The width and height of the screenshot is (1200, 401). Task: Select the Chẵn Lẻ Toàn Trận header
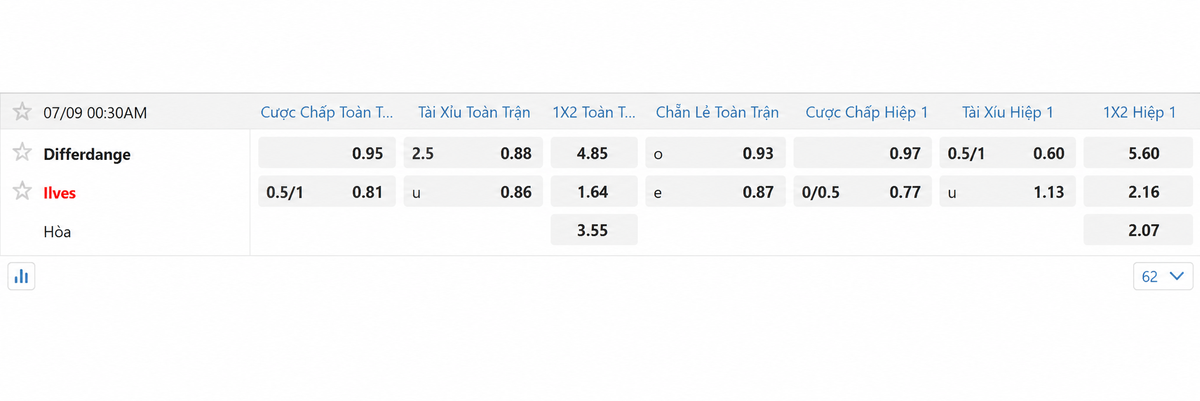[717, 112]
